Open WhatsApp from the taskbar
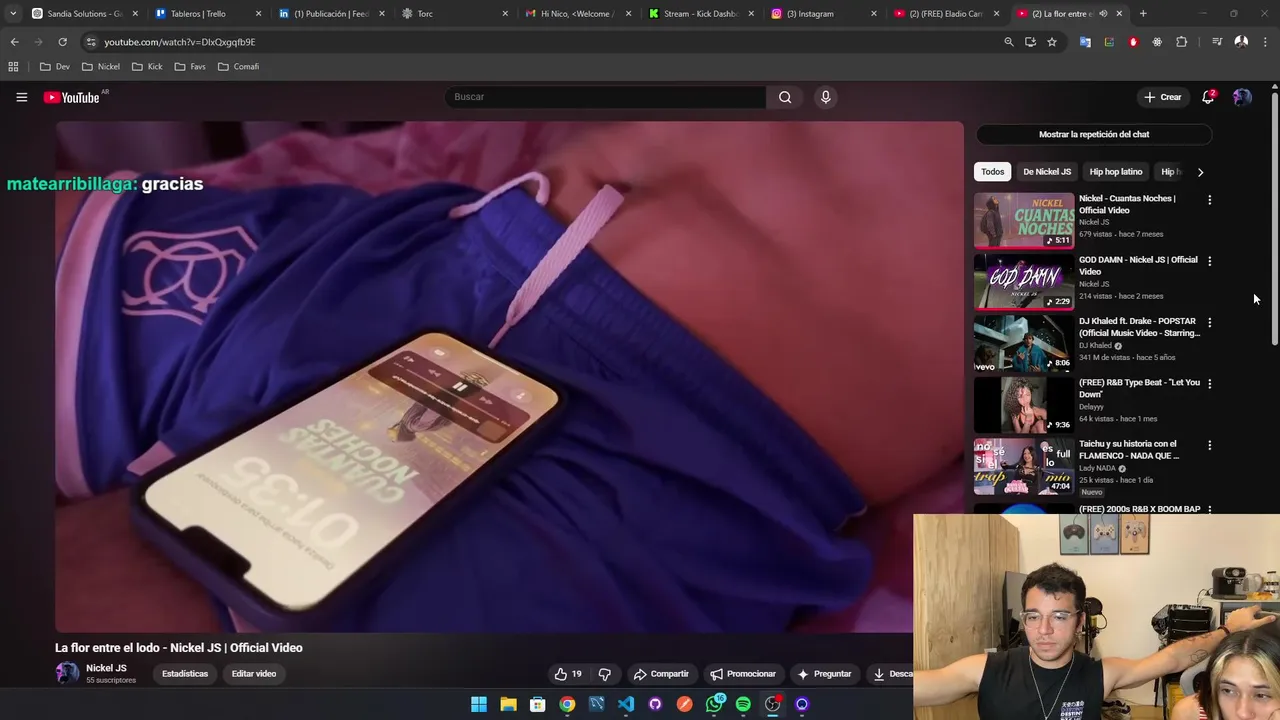Screen dimensions: 1280x720 [714, 704]
